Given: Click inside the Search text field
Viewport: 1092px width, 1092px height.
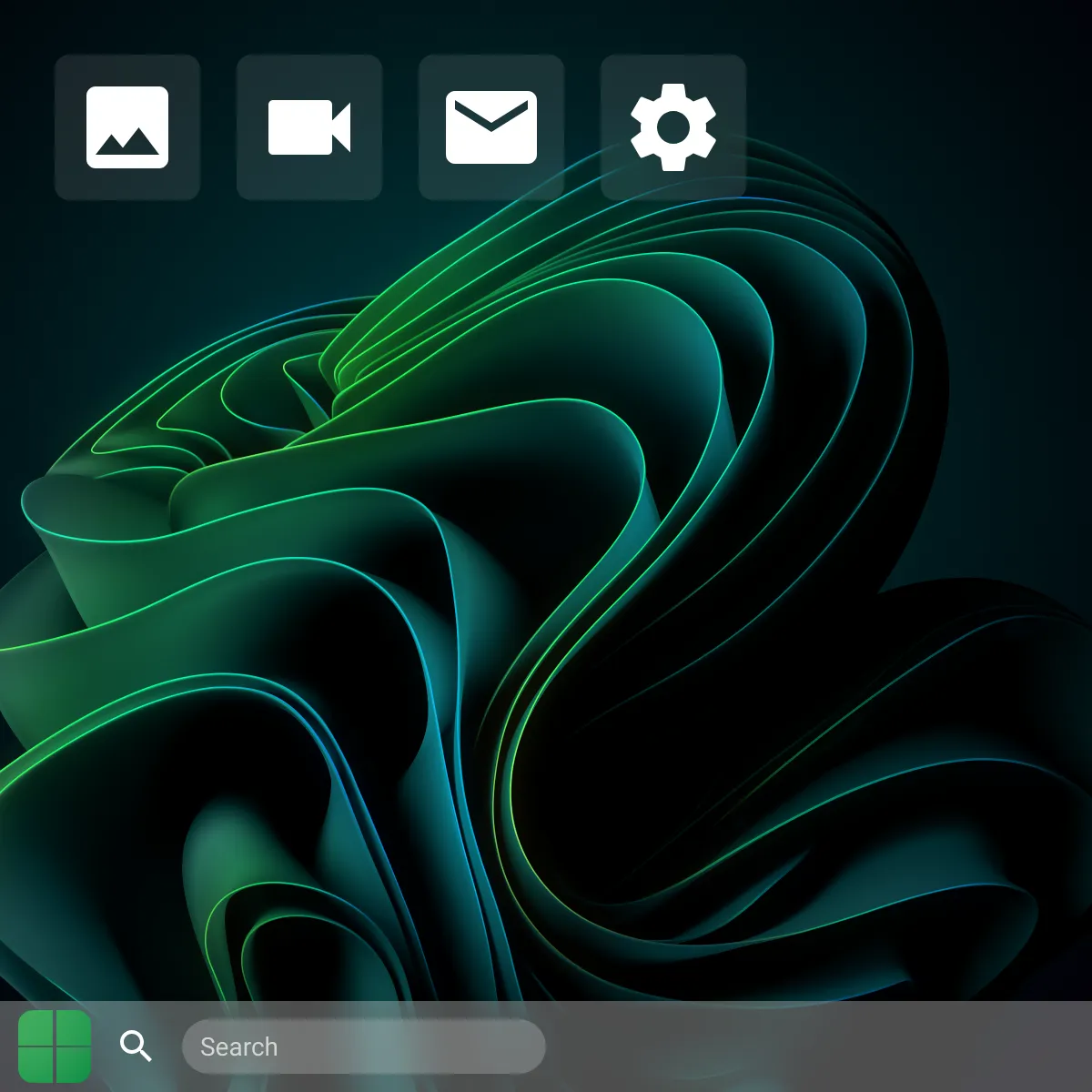Looking at the screenshot, I should [x=364, y=1046].
